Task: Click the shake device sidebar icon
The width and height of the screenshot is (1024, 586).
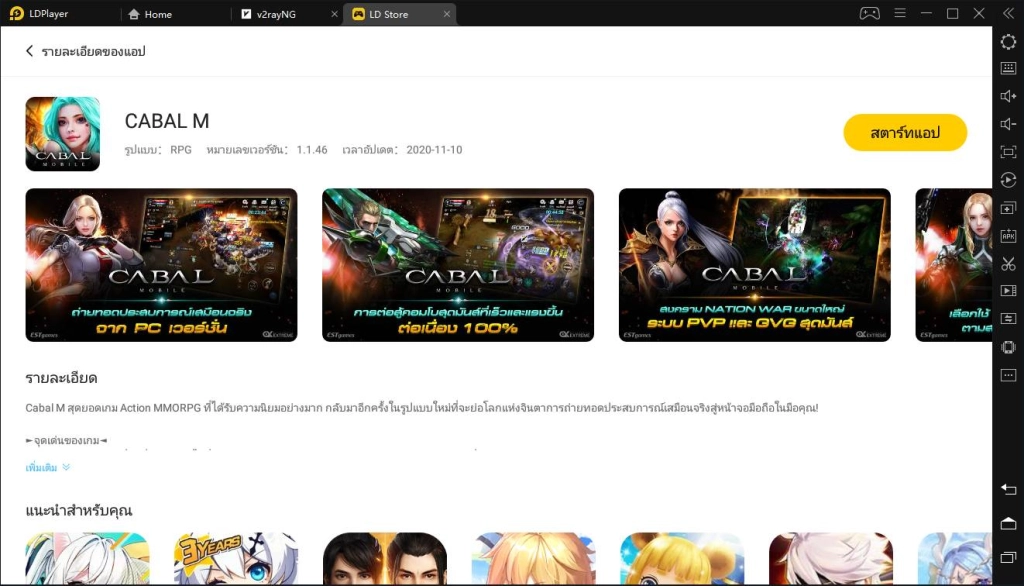Action: [x=1008, y=348]
